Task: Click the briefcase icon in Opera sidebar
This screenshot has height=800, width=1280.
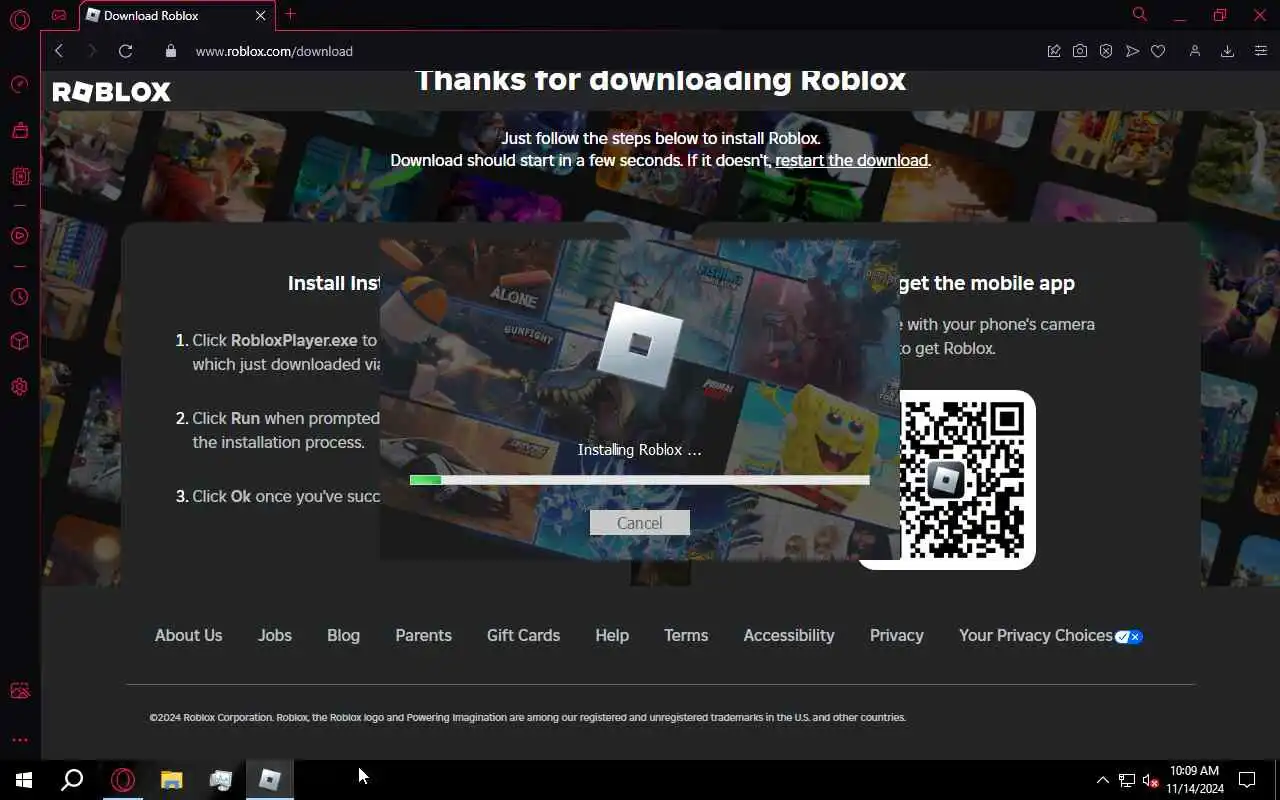Action: [19, 130]
